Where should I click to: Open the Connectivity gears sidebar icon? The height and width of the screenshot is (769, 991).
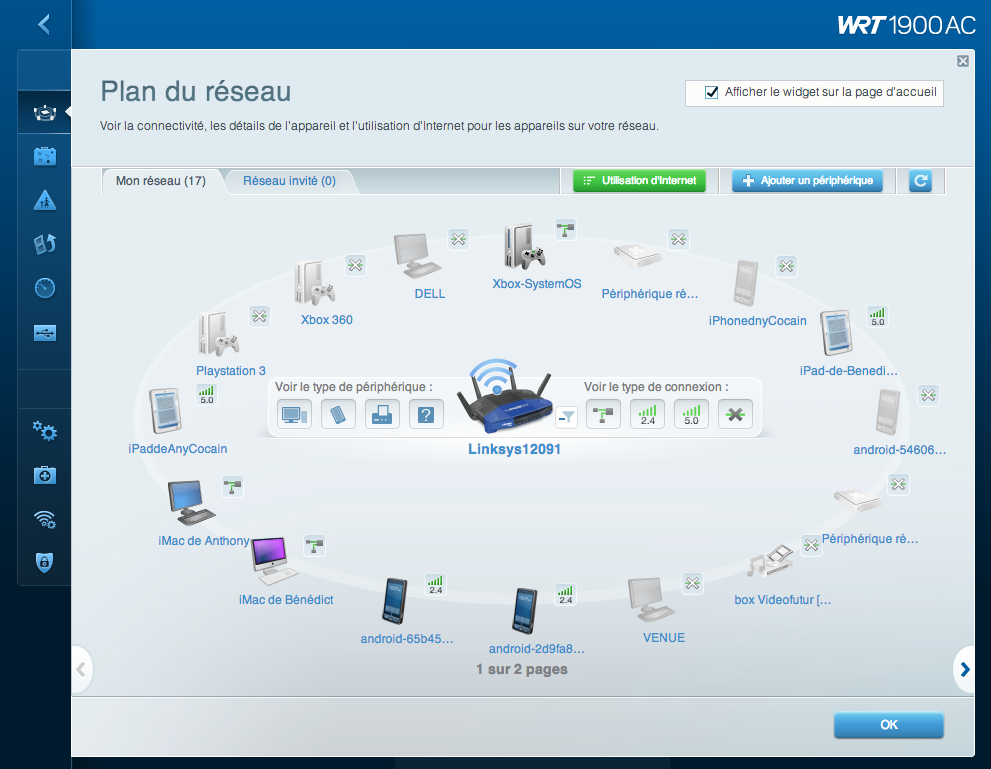(45, 432)
